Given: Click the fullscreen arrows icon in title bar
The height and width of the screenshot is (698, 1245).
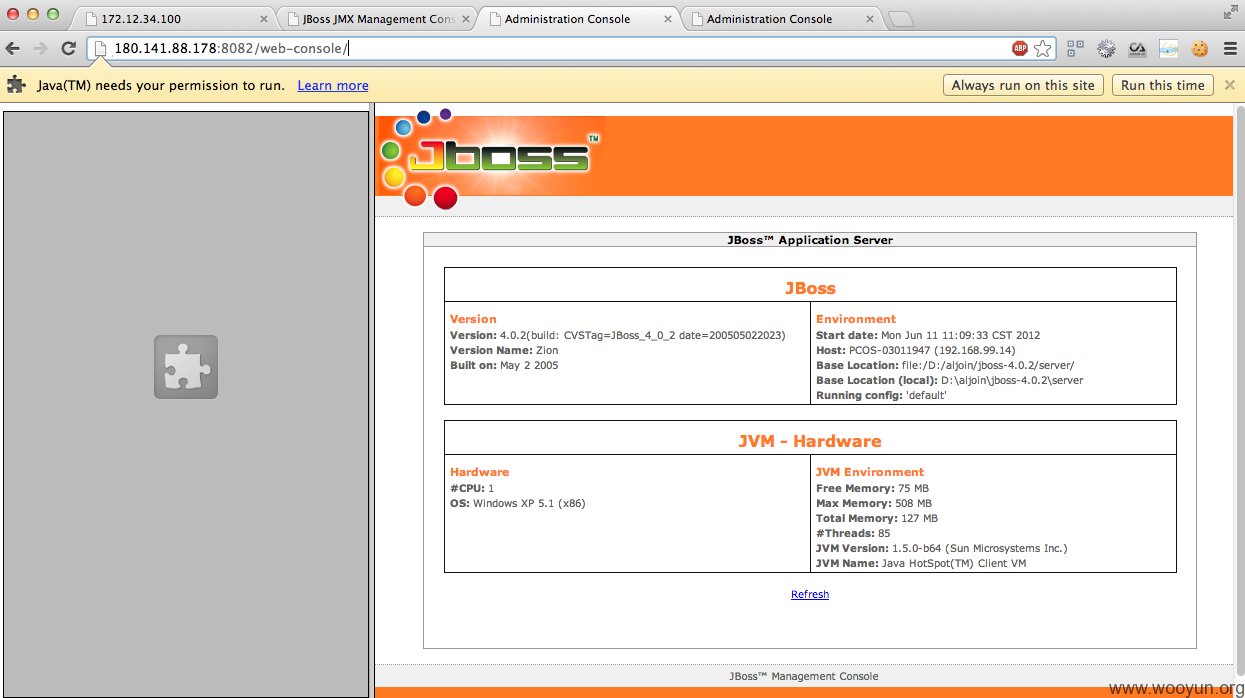Looking at the screenshot, I should click(x=1230, y=12).
